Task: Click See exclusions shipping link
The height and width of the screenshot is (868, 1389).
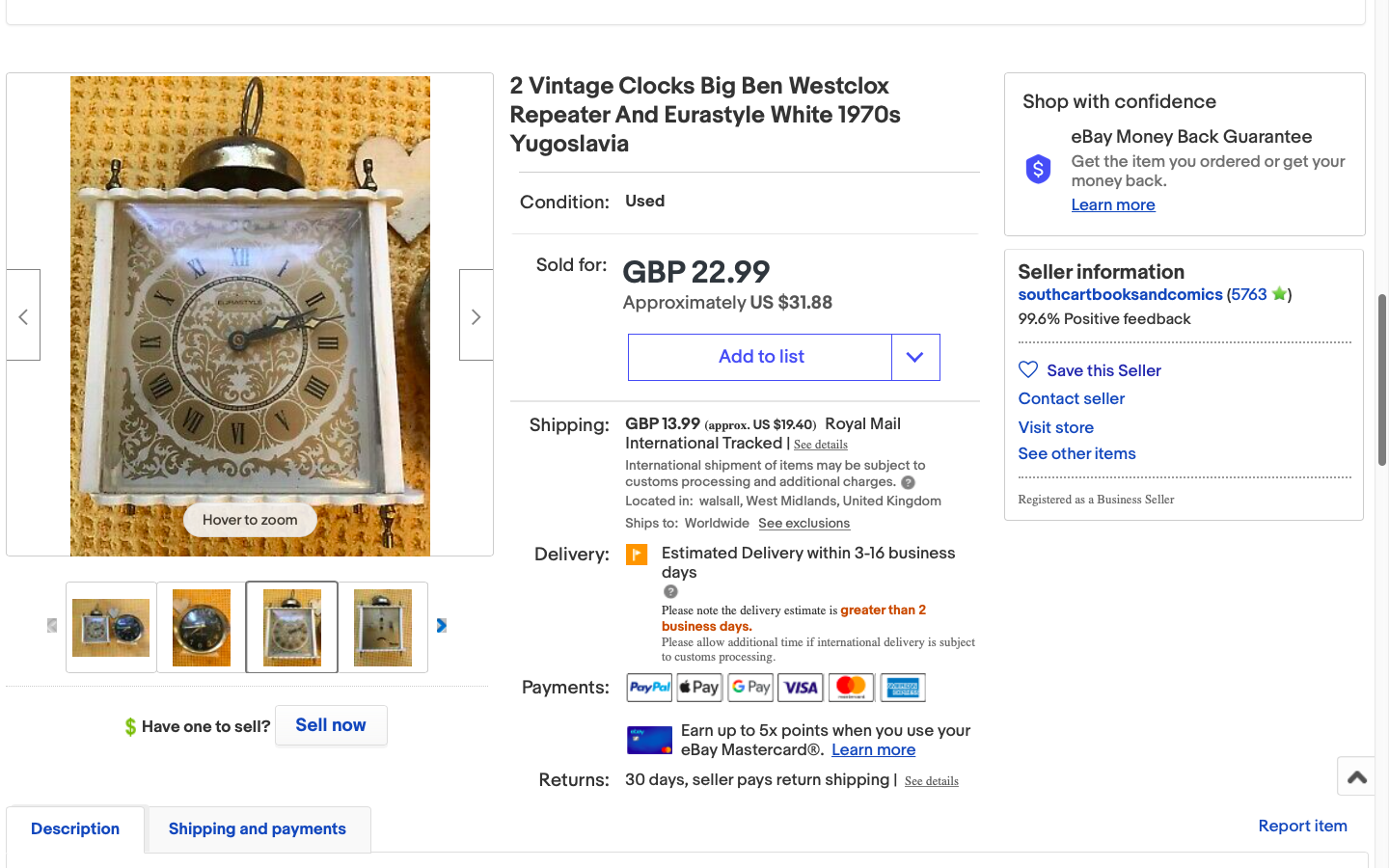Action: point(803,524)
